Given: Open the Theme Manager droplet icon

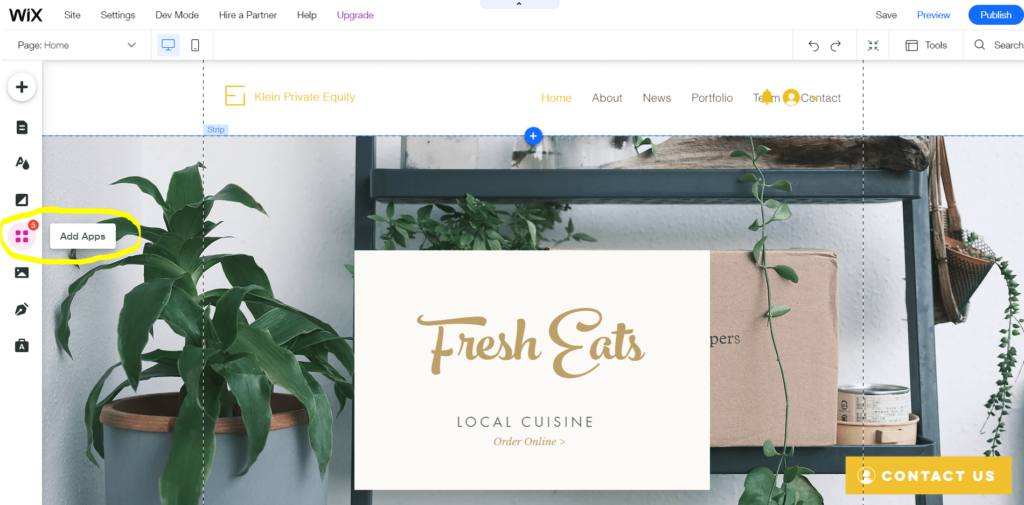Looking at the screenshot, I should click(22, 163).
